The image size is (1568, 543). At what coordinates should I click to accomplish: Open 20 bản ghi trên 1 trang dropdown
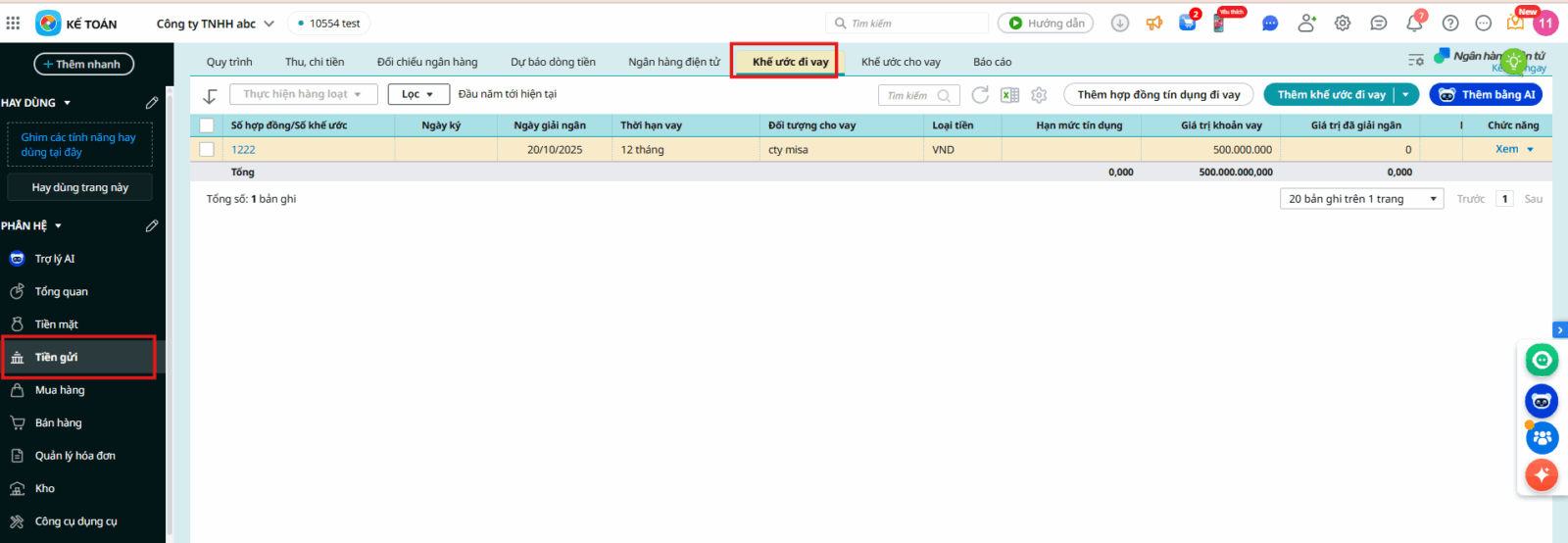click(x=1362, y=199)
